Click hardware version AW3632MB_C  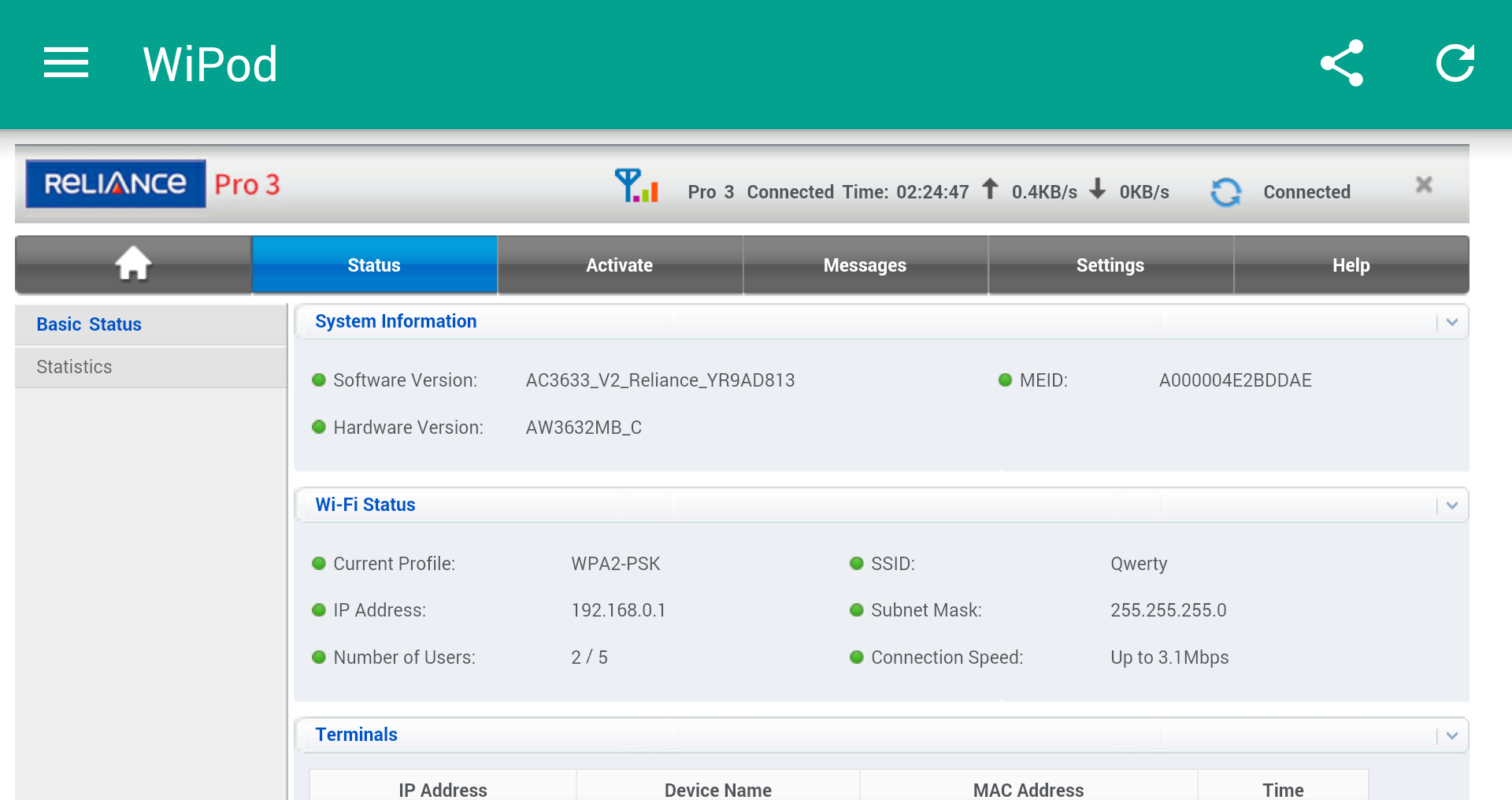(584, 428)
